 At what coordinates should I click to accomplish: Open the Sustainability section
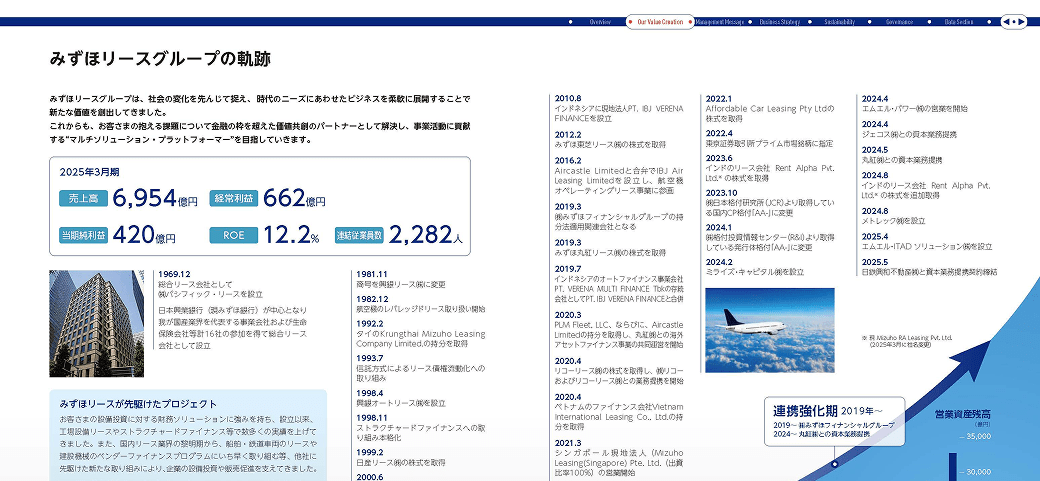(x=839, y=21)
